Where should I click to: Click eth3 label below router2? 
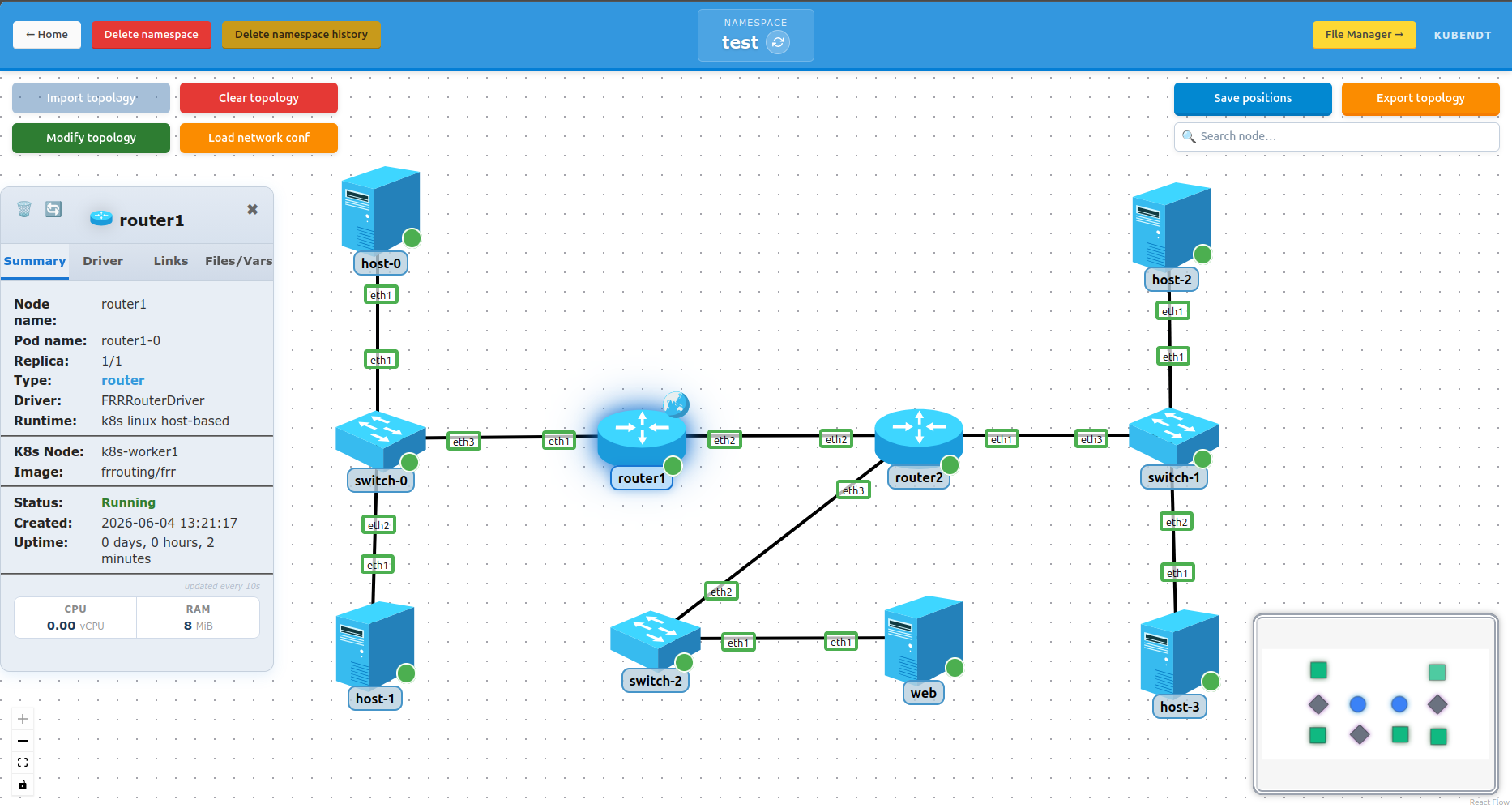click(853, 490)
